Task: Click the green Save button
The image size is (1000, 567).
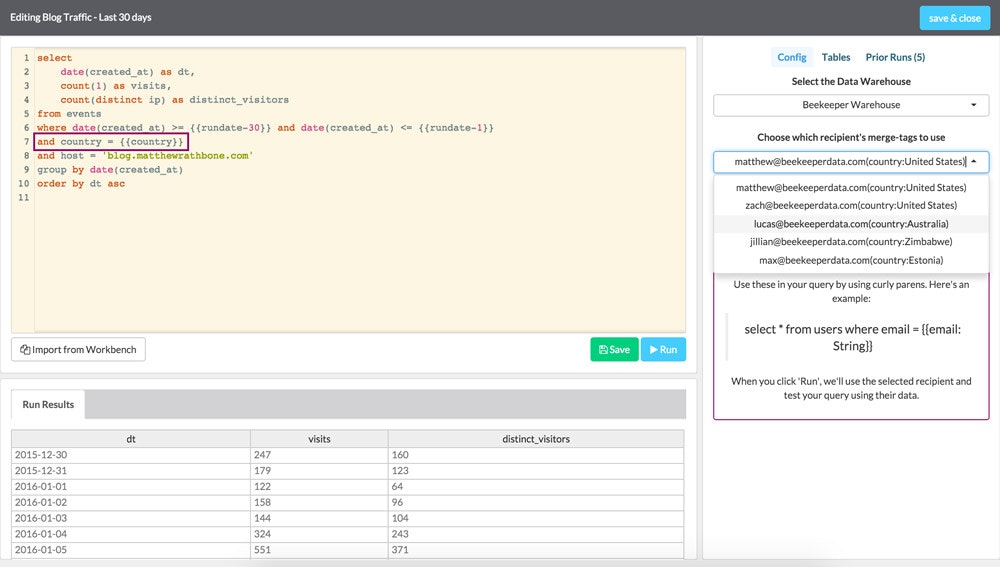Action: pos(614,349)
